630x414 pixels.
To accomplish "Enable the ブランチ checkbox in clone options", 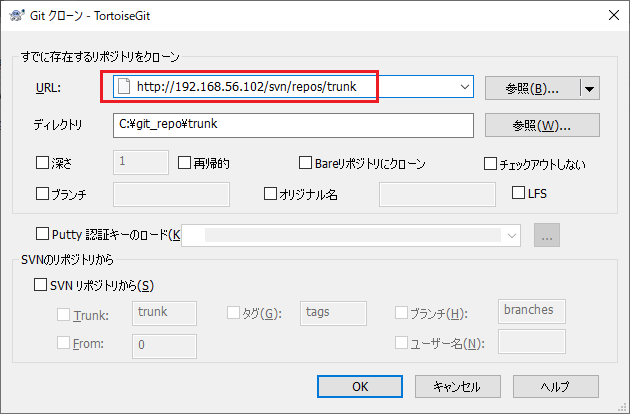I will (x=42, y=193).
